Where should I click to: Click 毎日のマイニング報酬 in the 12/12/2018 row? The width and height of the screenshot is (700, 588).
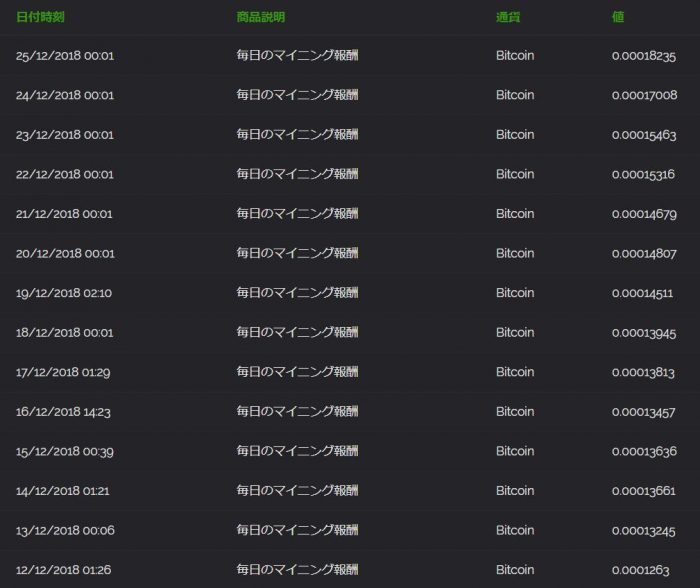point(297,569)
